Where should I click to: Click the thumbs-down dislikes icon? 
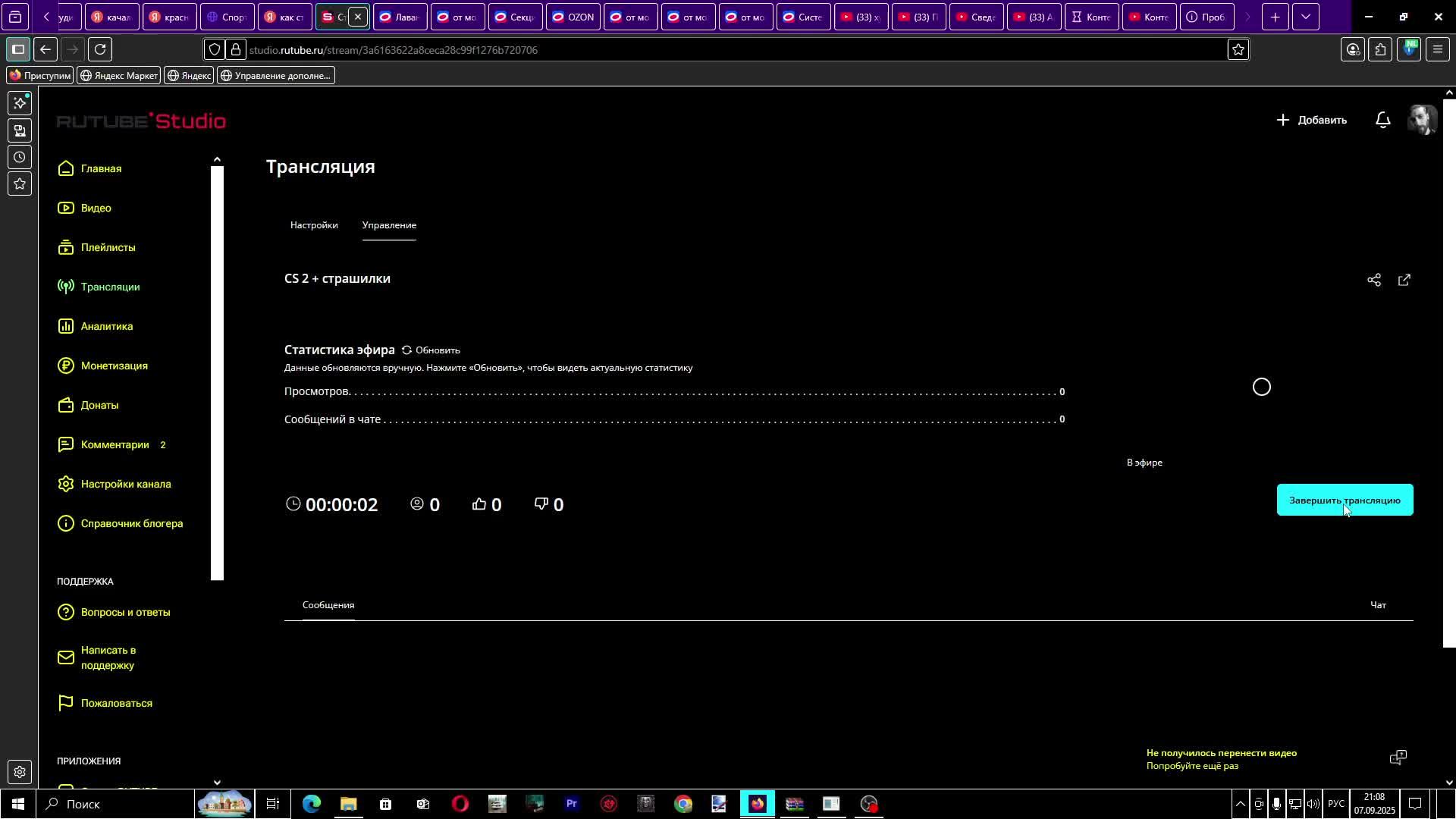click(x=541, y=504)
